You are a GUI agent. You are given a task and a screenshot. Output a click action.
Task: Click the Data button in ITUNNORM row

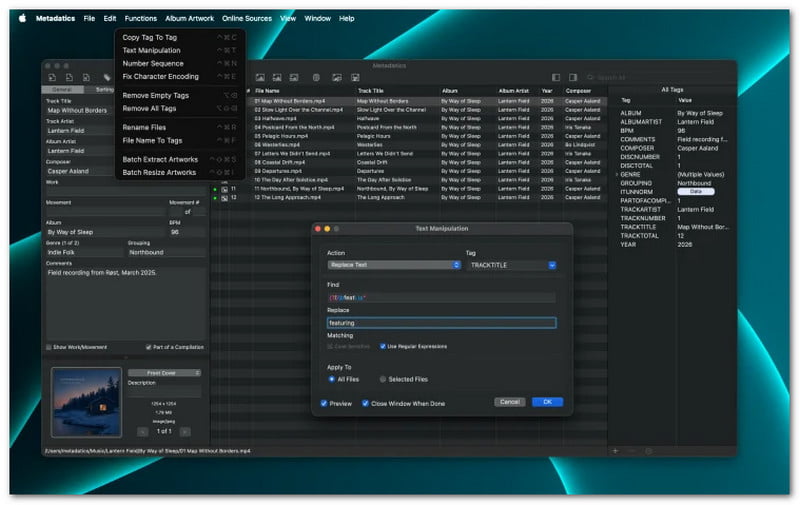[x=696, y=192]
